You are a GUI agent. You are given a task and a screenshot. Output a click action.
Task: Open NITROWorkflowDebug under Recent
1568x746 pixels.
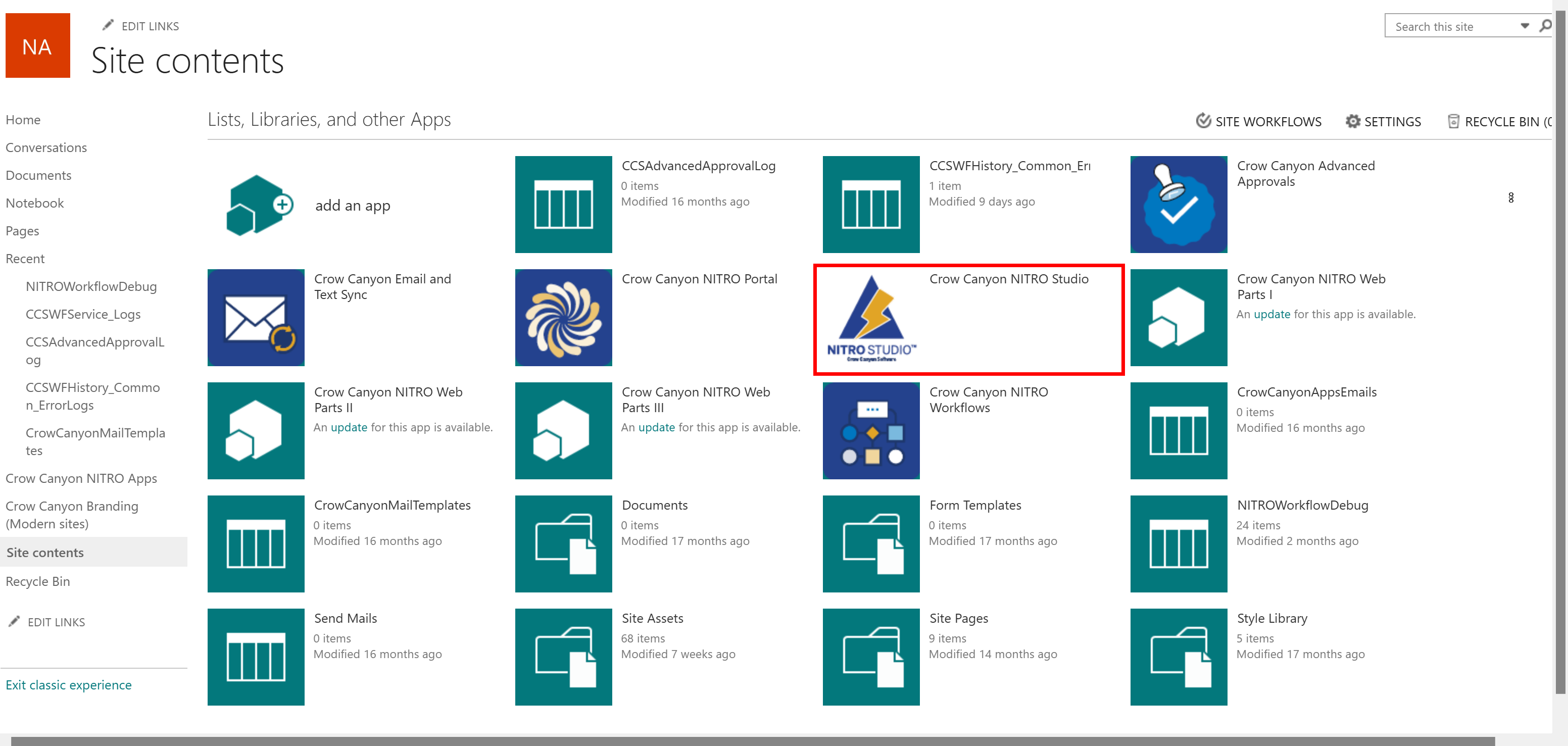click(x=91, y=286)
